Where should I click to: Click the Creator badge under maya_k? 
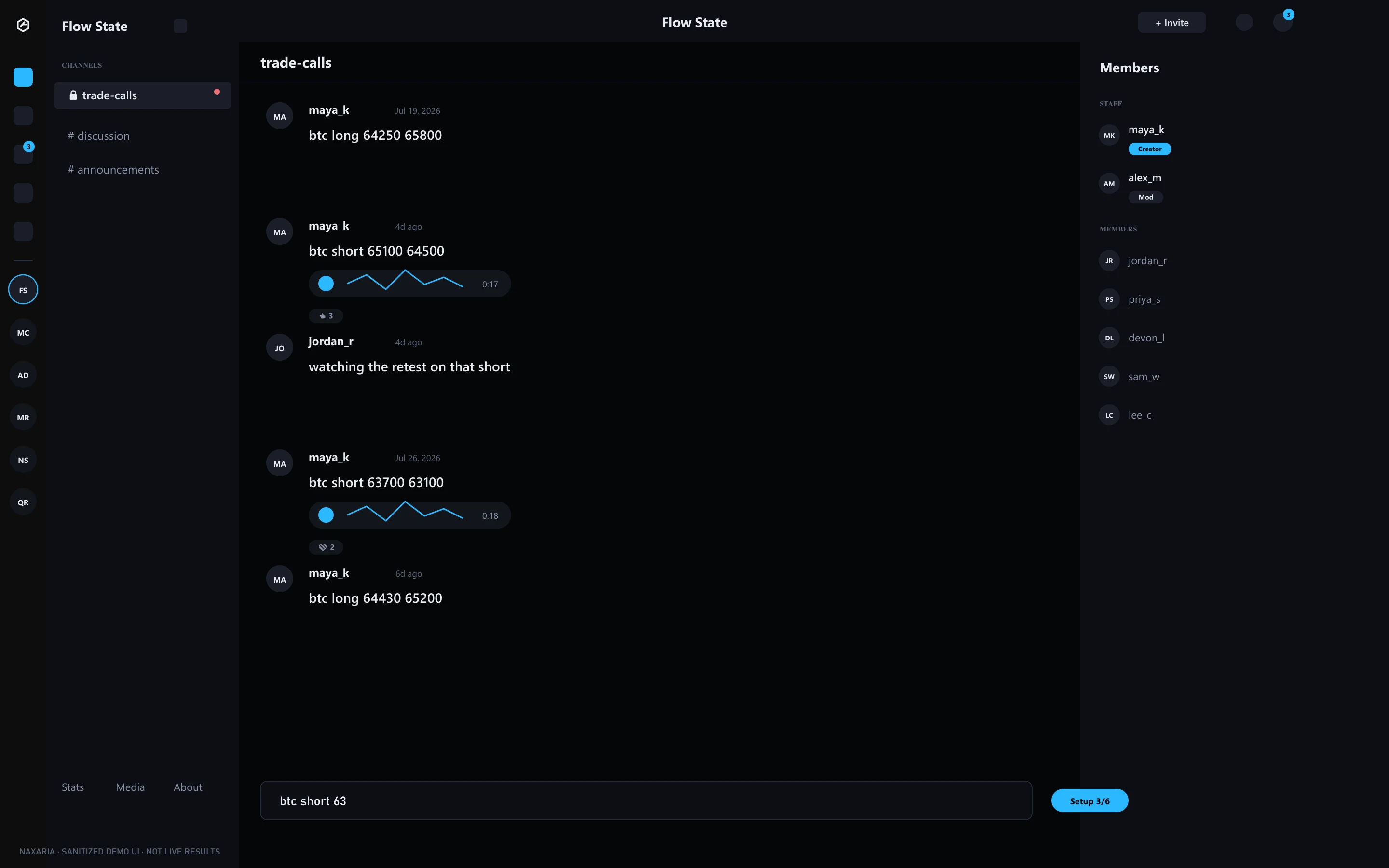1150,149
